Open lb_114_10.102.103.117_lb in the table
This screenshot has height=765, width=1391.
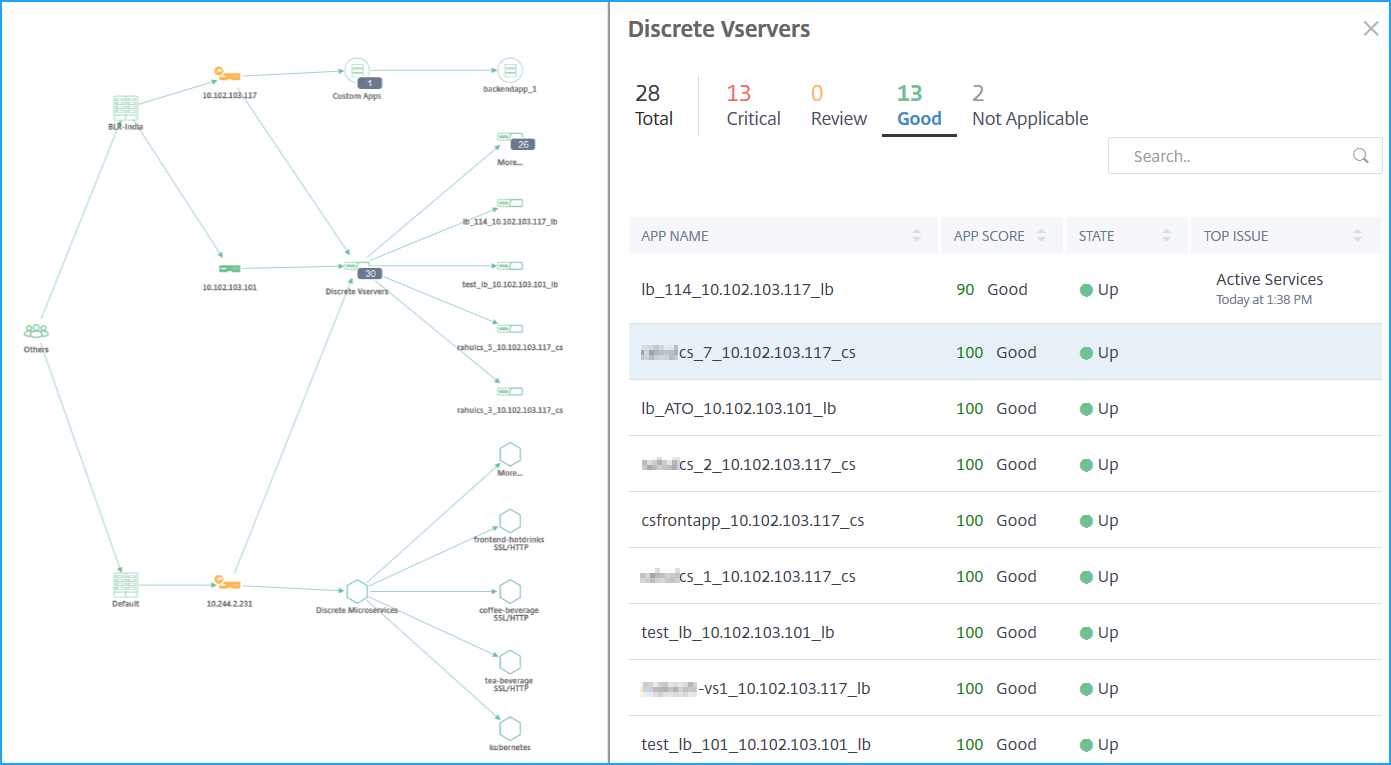pyautogui.click(x=737, y=290)
